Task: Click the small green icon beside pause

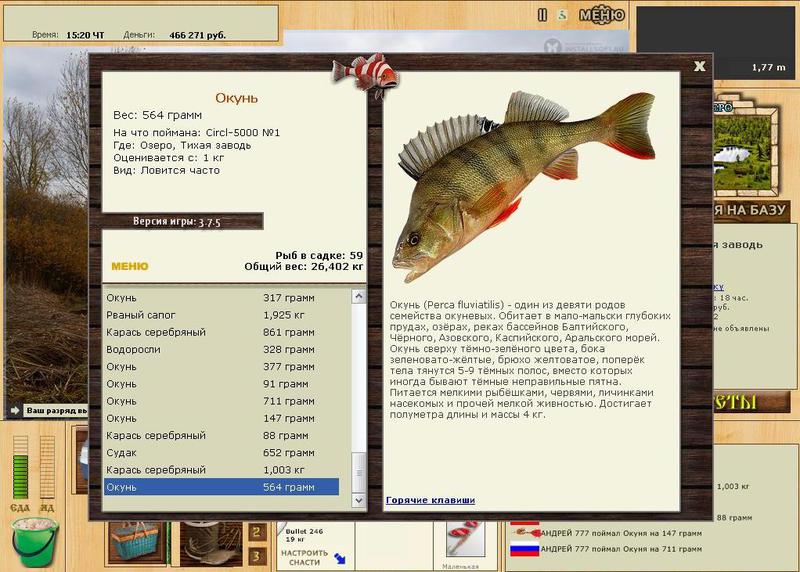Action: (x=562, y=15)
